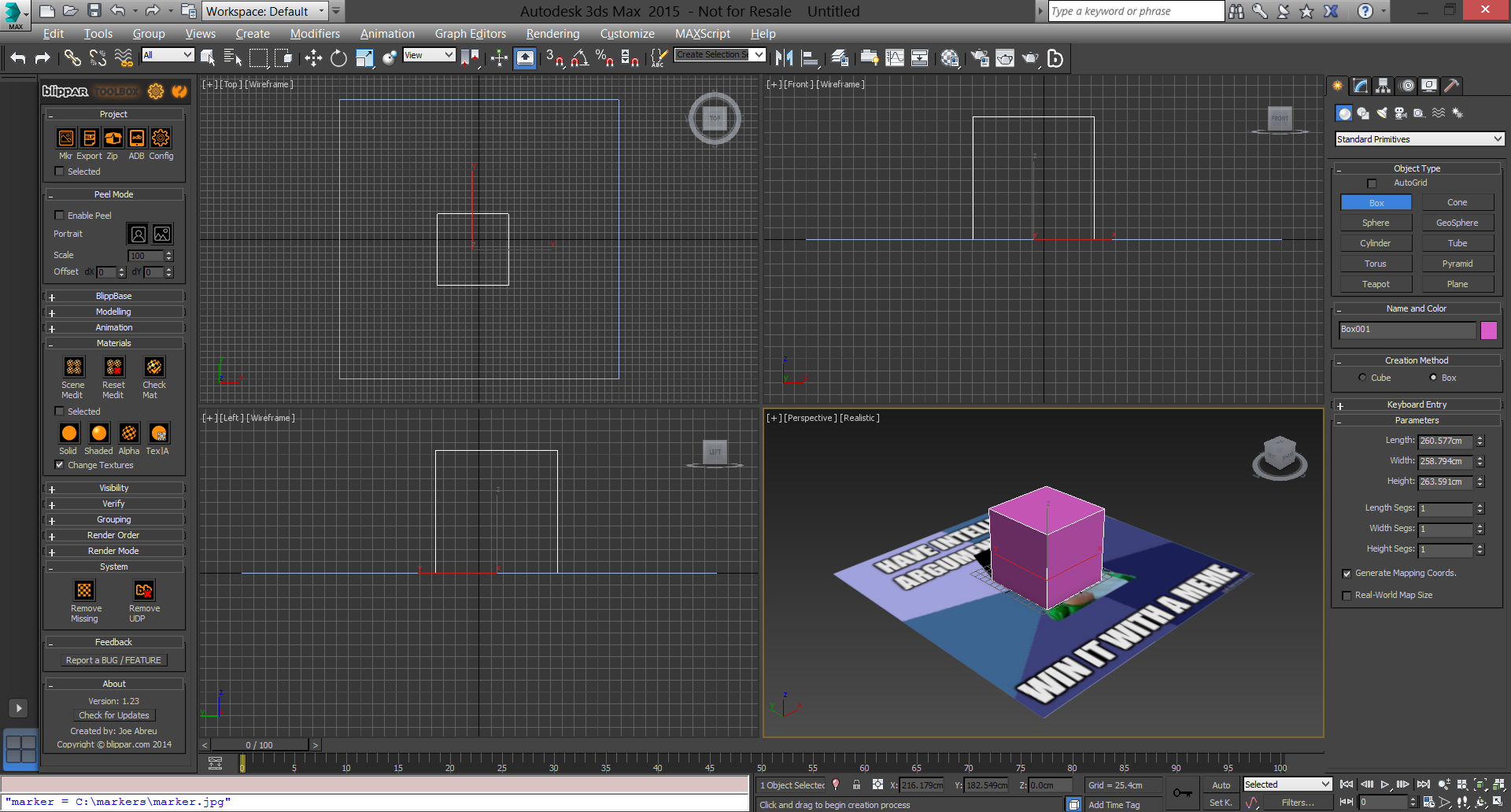The width and height of the screenshot is (1511, 812).
Task: Expand the Render Order rollout
Action: (114, 535)
